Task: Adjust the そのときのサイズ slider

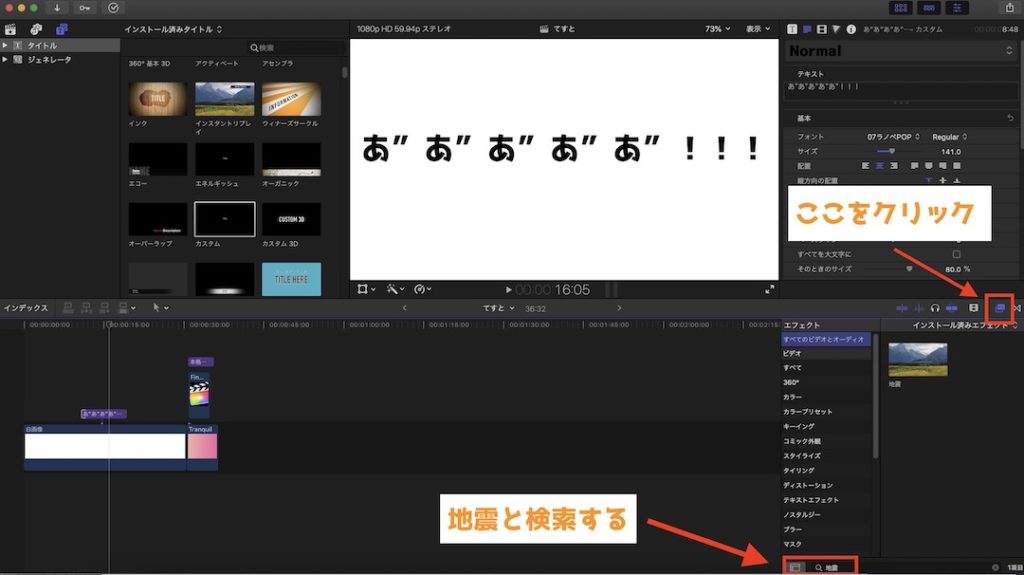Action: tap(908, 269)
